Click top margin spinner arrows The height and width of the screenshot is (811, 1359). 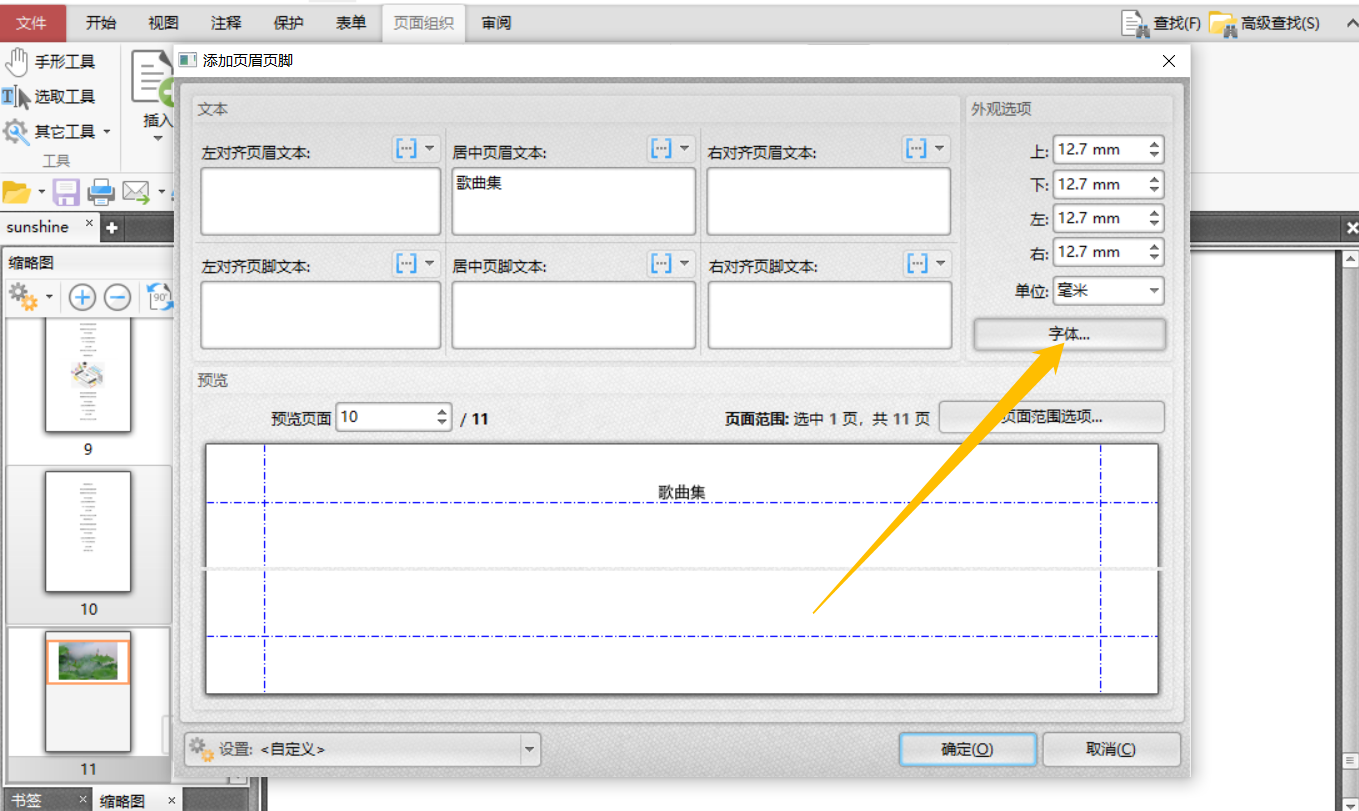[x=1155, y=150]
